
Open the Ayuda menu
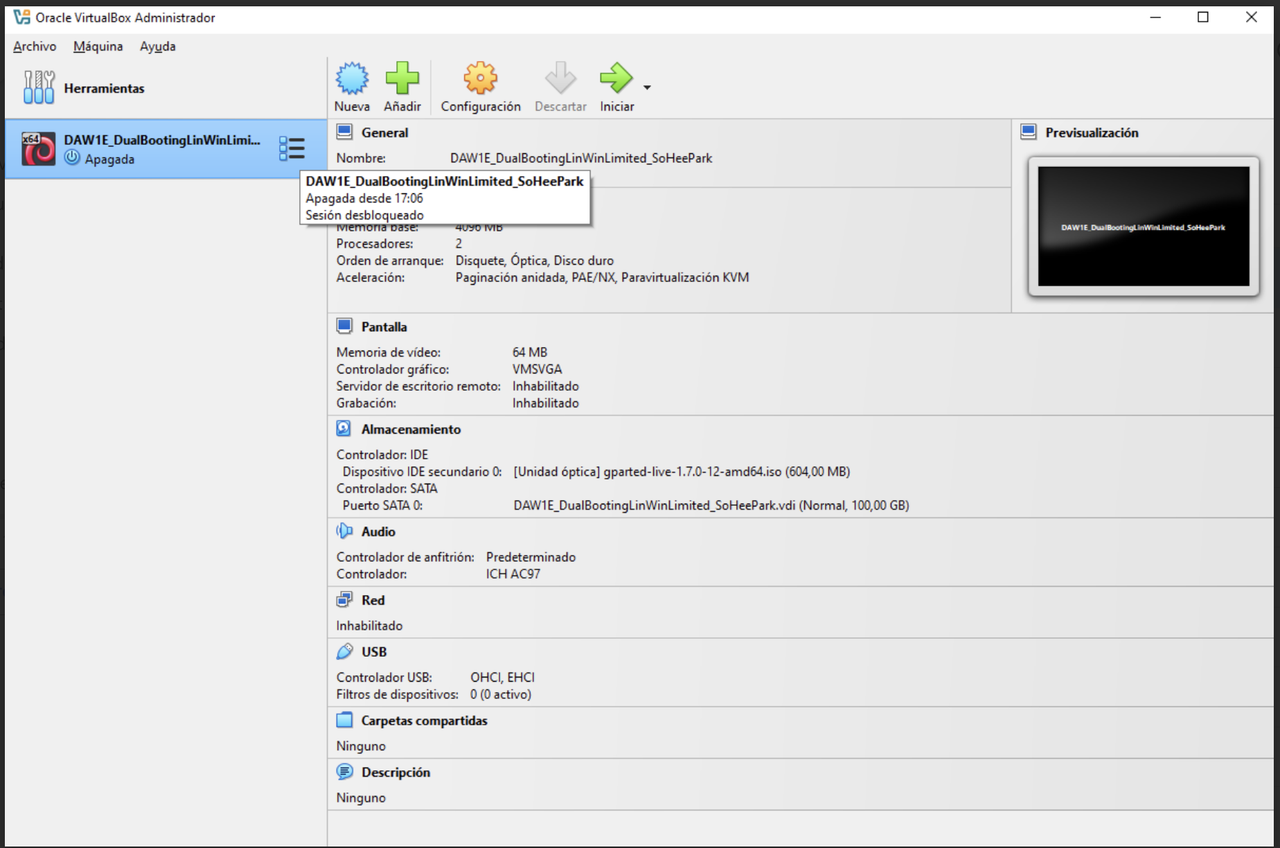(157, 46)
